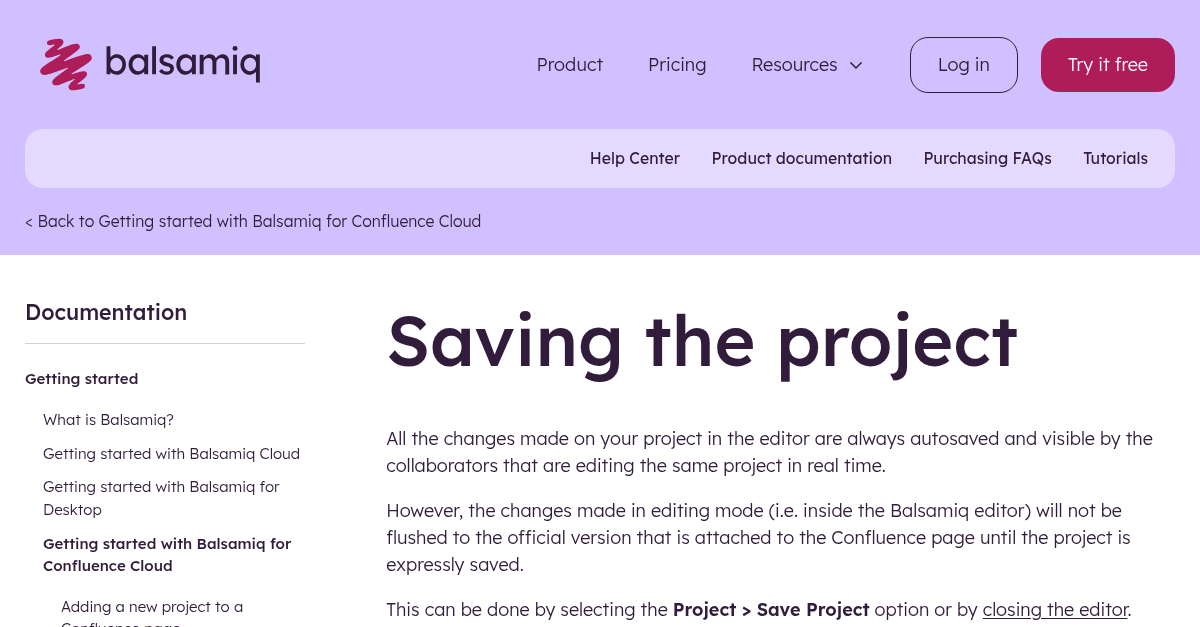This screenshot has height=627, width=1200.
Task: Open the Tutorials section
Action: [x=1115, y=158]
